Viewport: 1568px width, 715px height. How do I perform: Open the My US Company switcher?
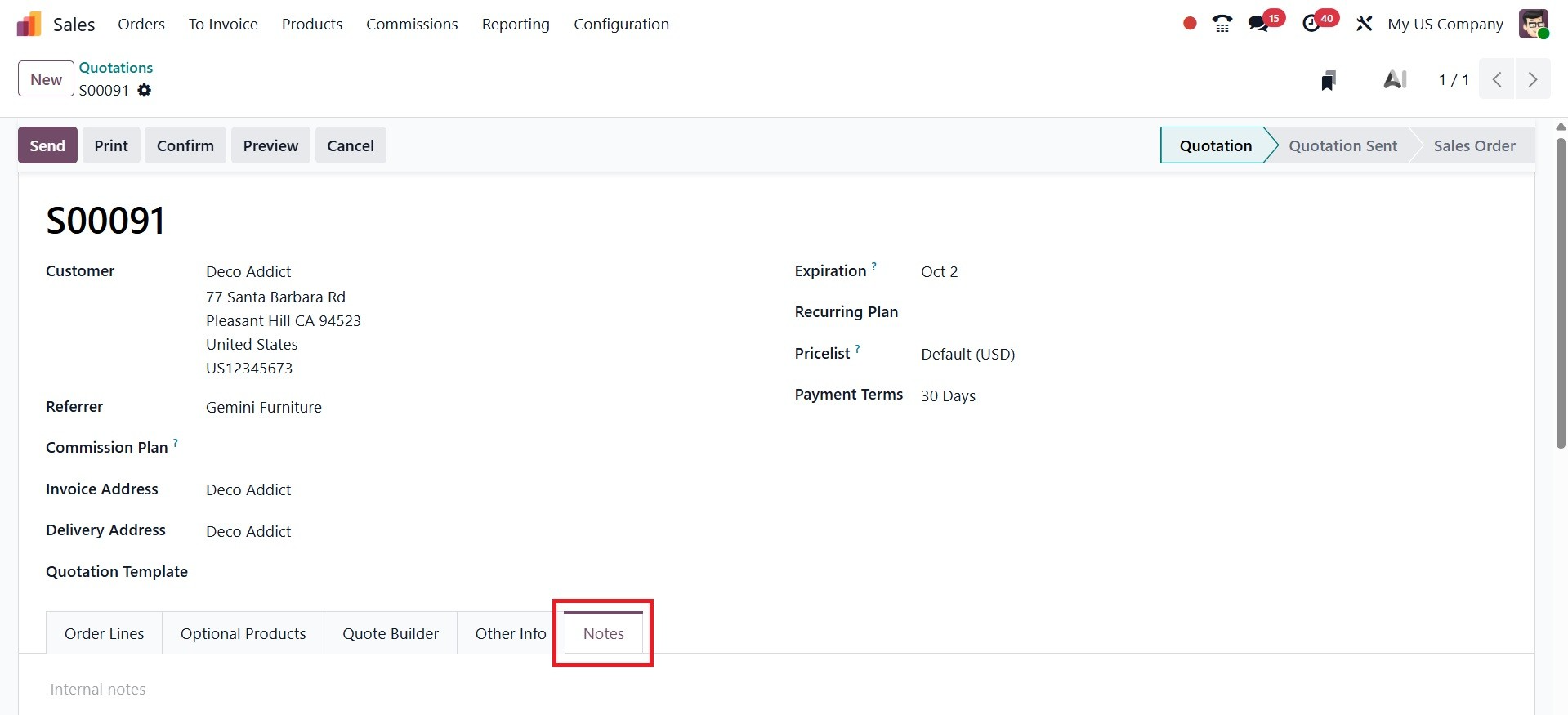(x=1445, y=25)
